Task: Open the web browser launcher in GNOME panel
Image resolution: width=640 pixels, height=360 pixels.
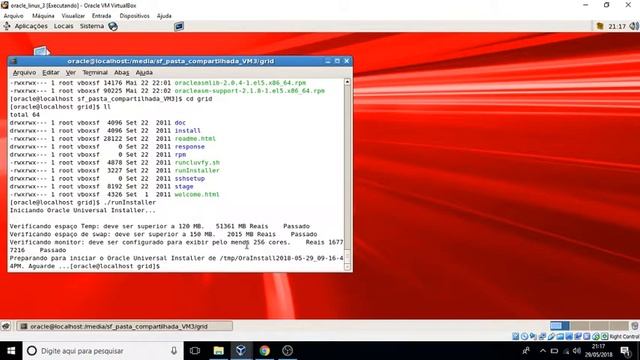Action: pos(113,26)
